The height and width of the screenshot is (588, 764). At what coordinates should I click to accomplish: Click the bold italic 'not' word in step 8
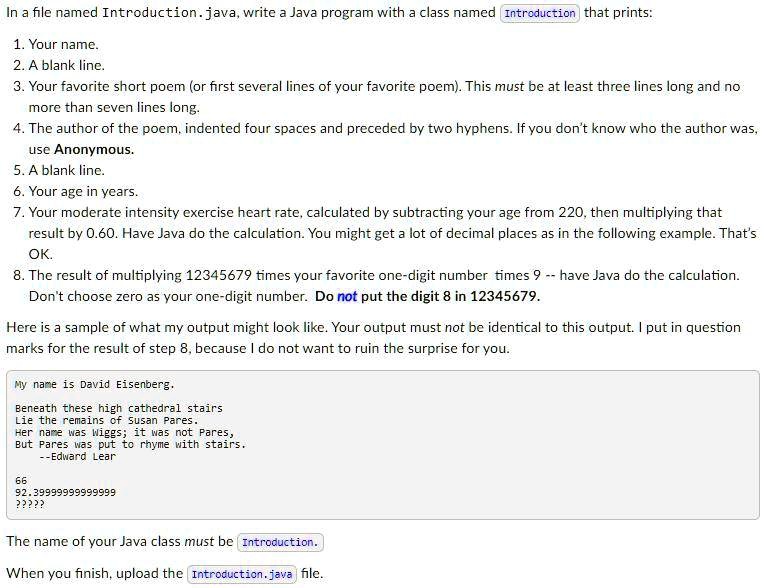347,296
